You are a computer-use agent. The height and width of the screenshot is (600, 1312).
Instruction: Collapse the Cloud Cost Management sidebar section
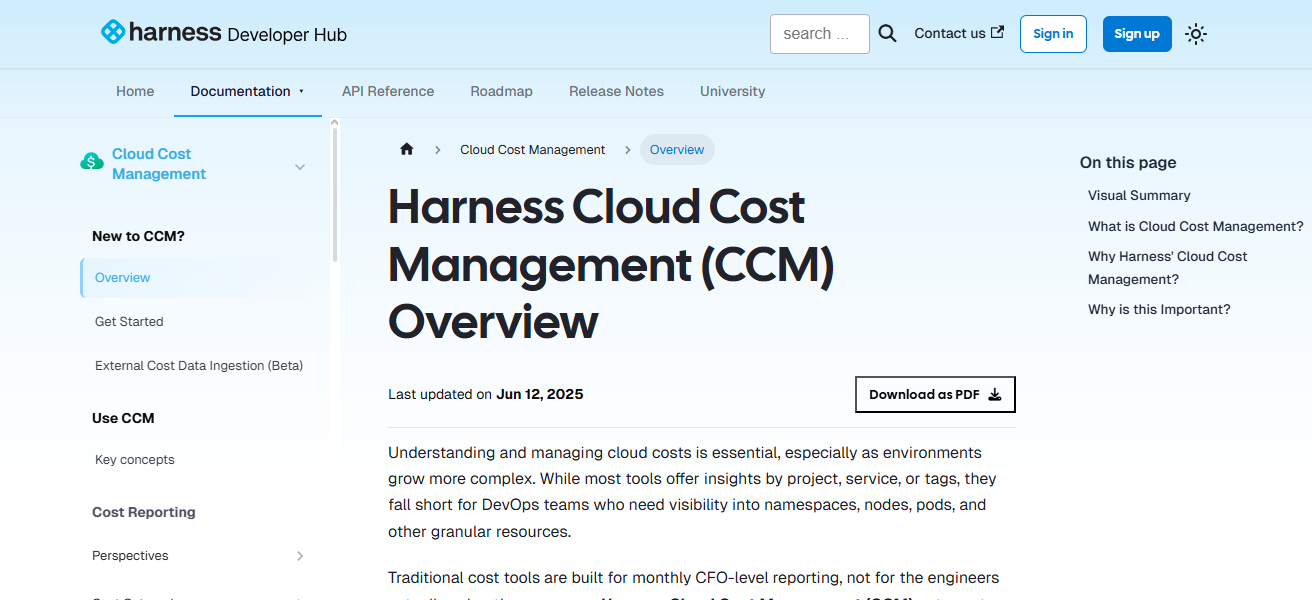click(299, 167)
